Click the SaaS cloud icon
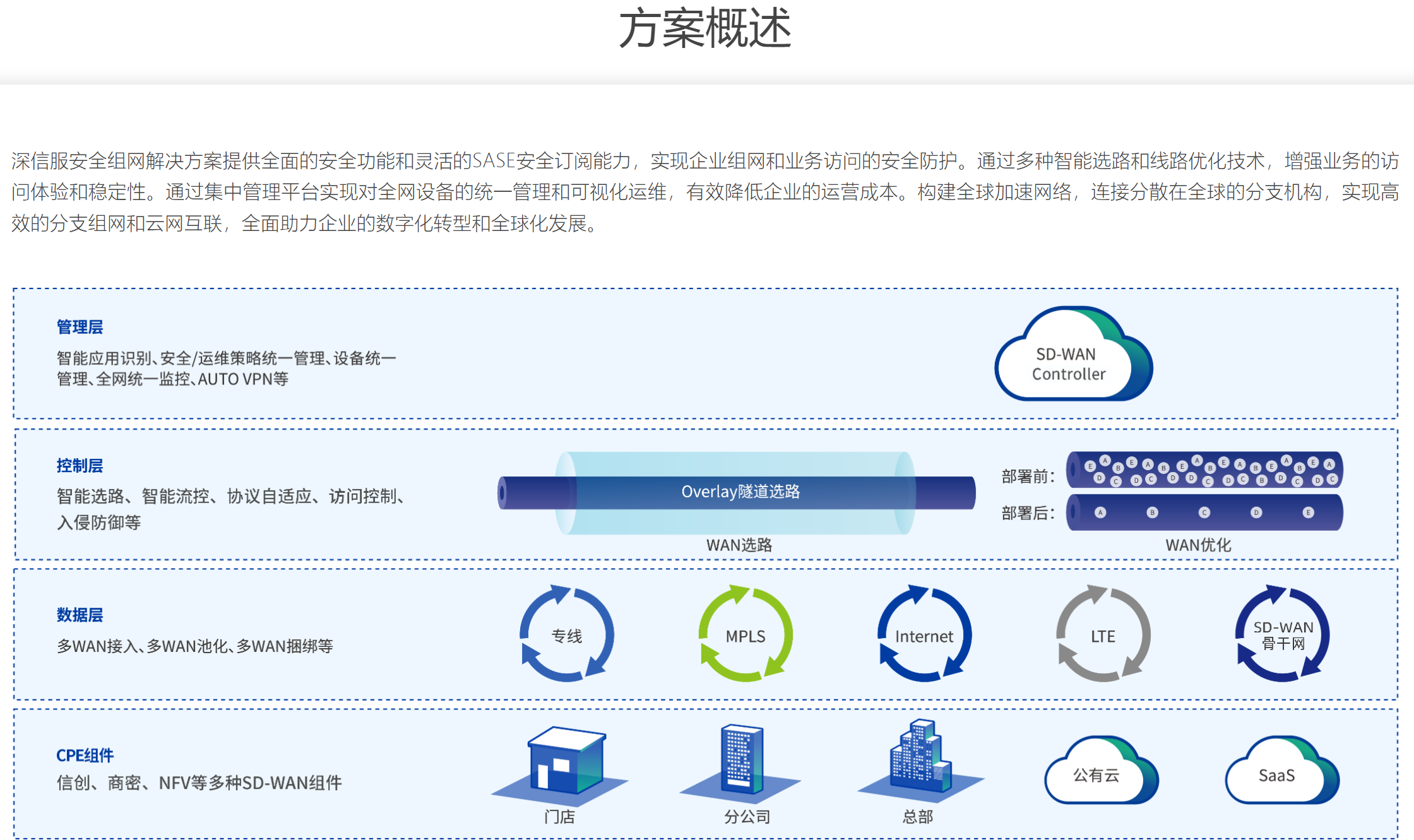Image resolution: width=1414 pixels, height=840 pixels. [1282, 771]
